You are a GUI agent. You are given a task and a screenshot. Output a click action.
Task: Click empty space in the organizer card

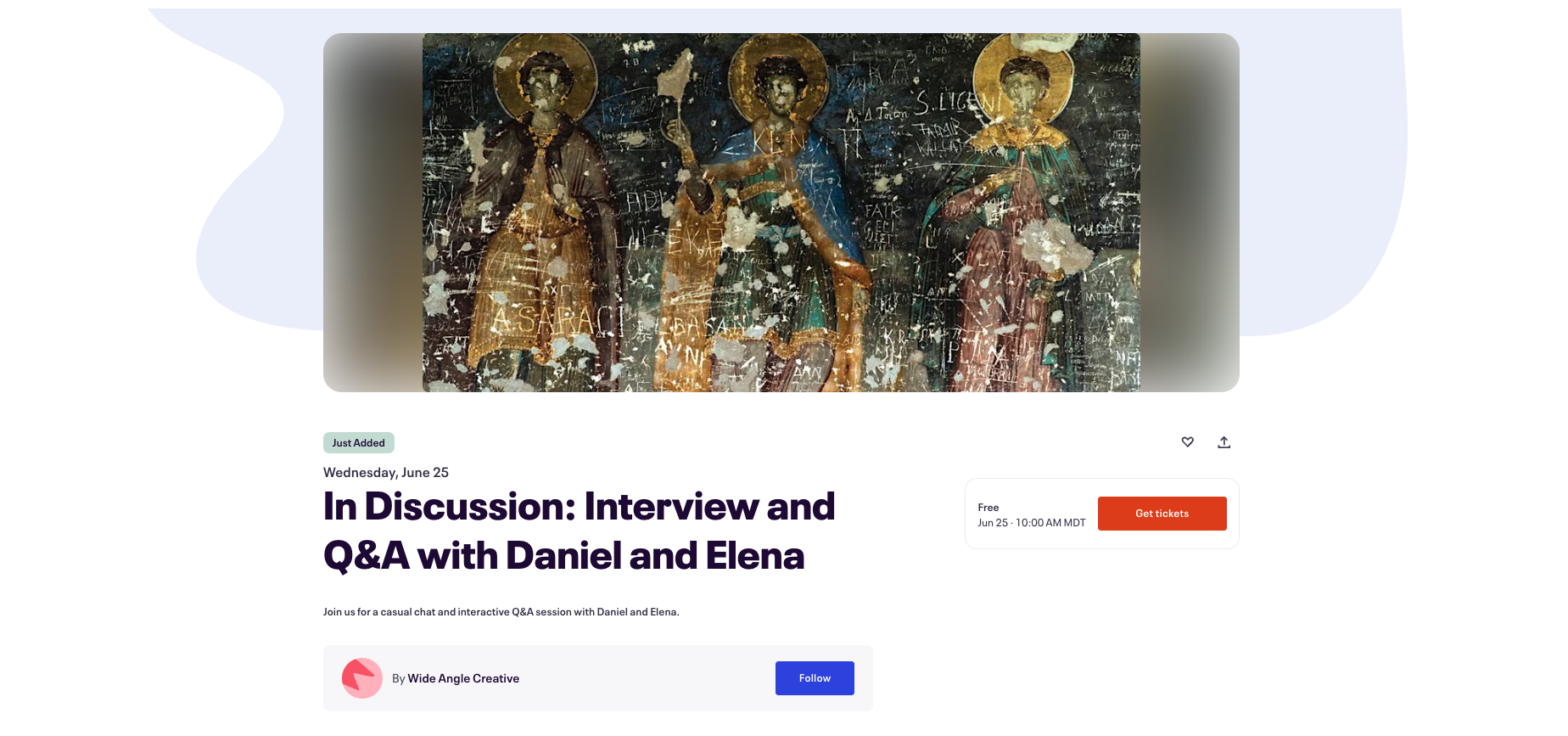645,678
